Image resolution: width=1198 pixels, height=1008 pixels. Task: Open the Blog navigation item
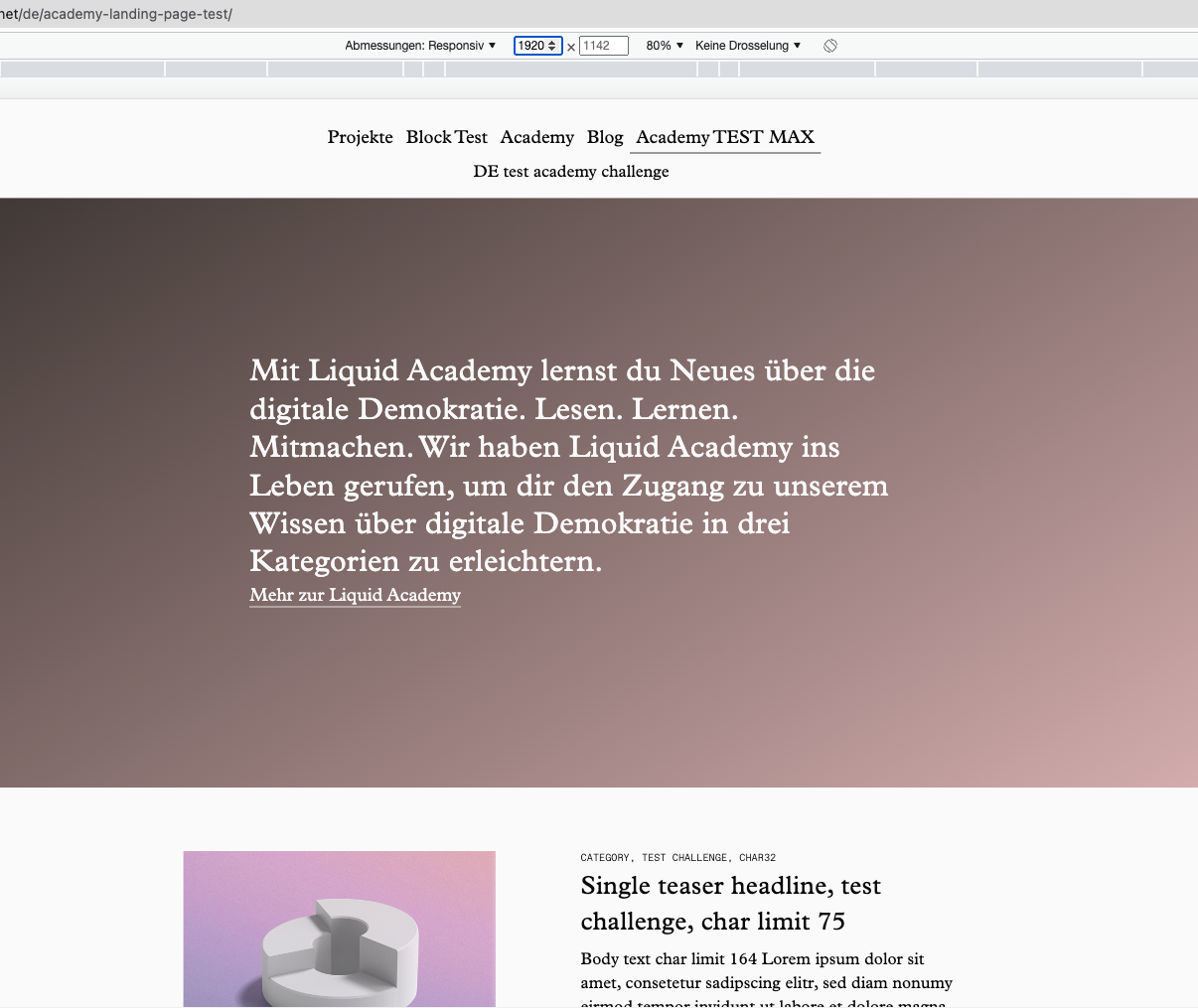[605, 137]
